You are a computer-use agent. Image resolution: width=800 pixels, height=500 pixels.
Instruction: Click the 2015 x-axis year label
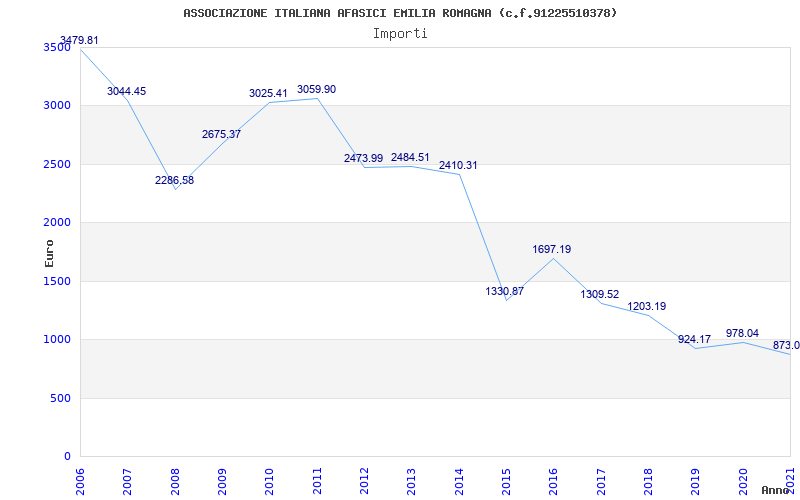(506, 481)
